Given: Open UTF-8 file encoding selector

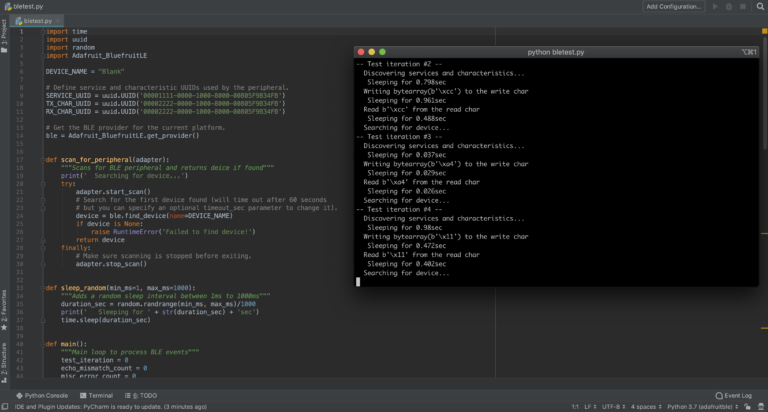Looking at the screenshot, I should pyautogui.click(x=611, y=407).
